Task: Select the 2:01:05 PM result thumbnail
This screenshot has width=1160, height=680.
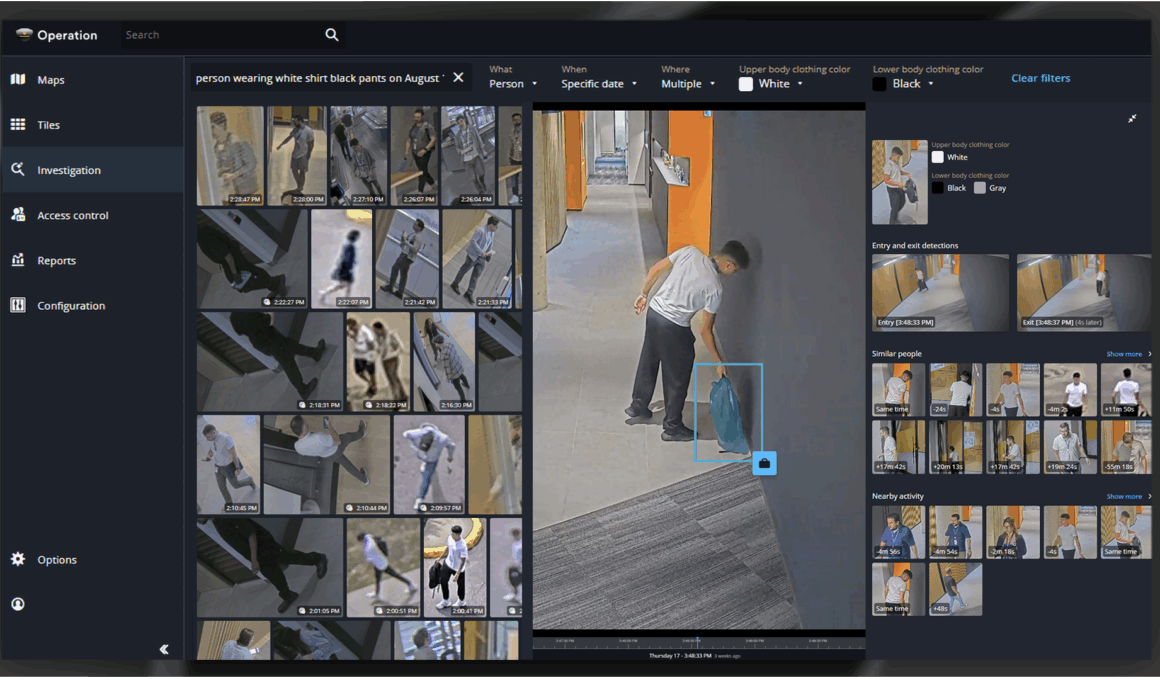Action: click(270, 567)
